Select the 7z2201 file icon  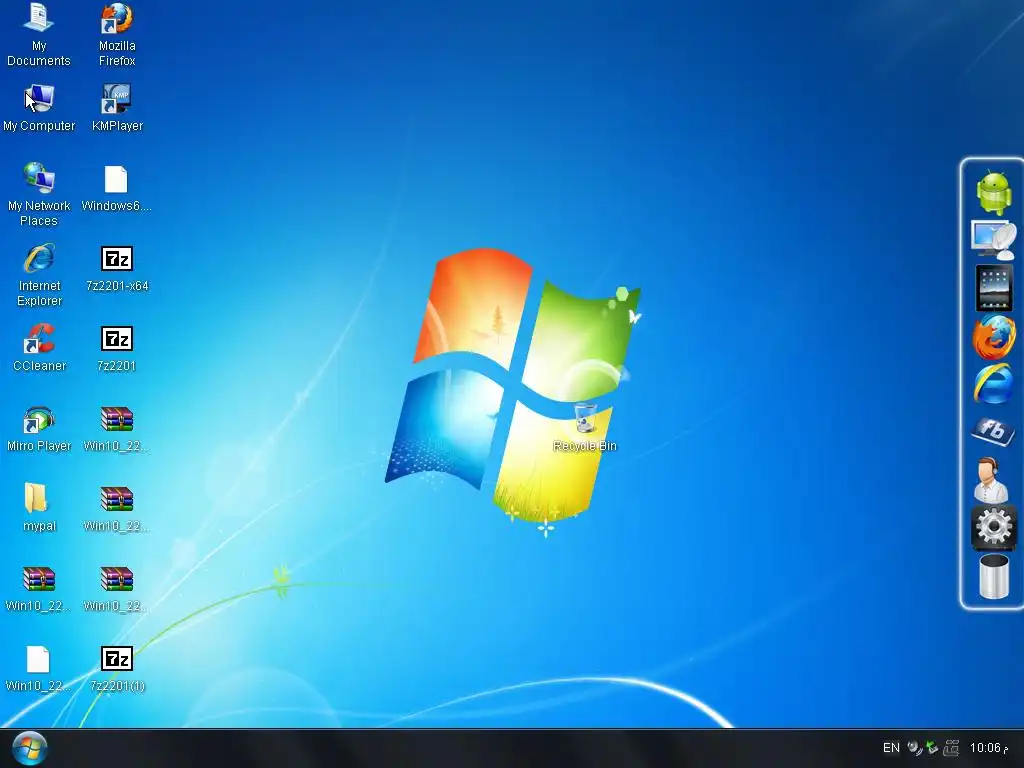(x=116, y=348)
